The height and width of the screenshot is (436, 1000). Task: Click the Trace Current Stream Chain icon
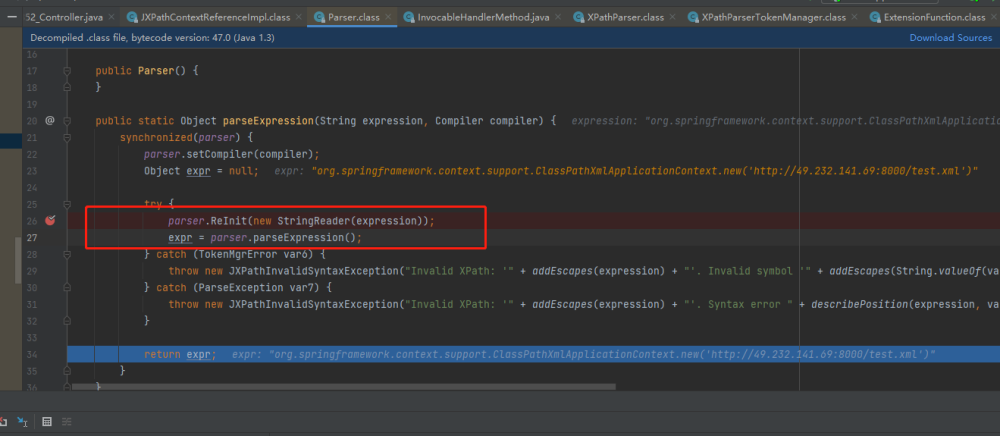66,421
